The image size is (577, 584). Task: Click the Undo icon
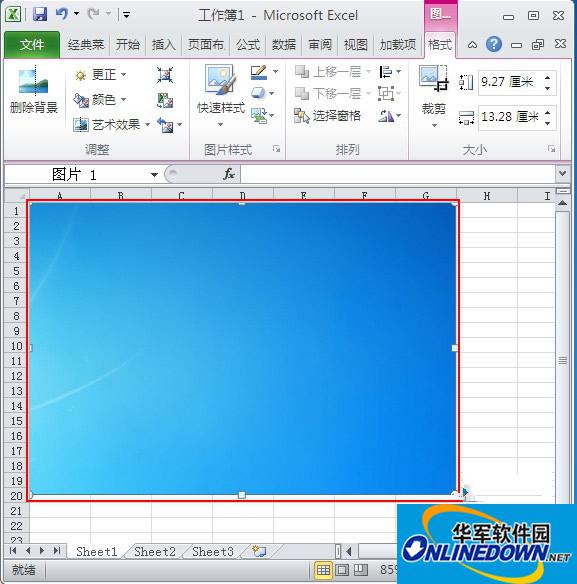[61, 14]
